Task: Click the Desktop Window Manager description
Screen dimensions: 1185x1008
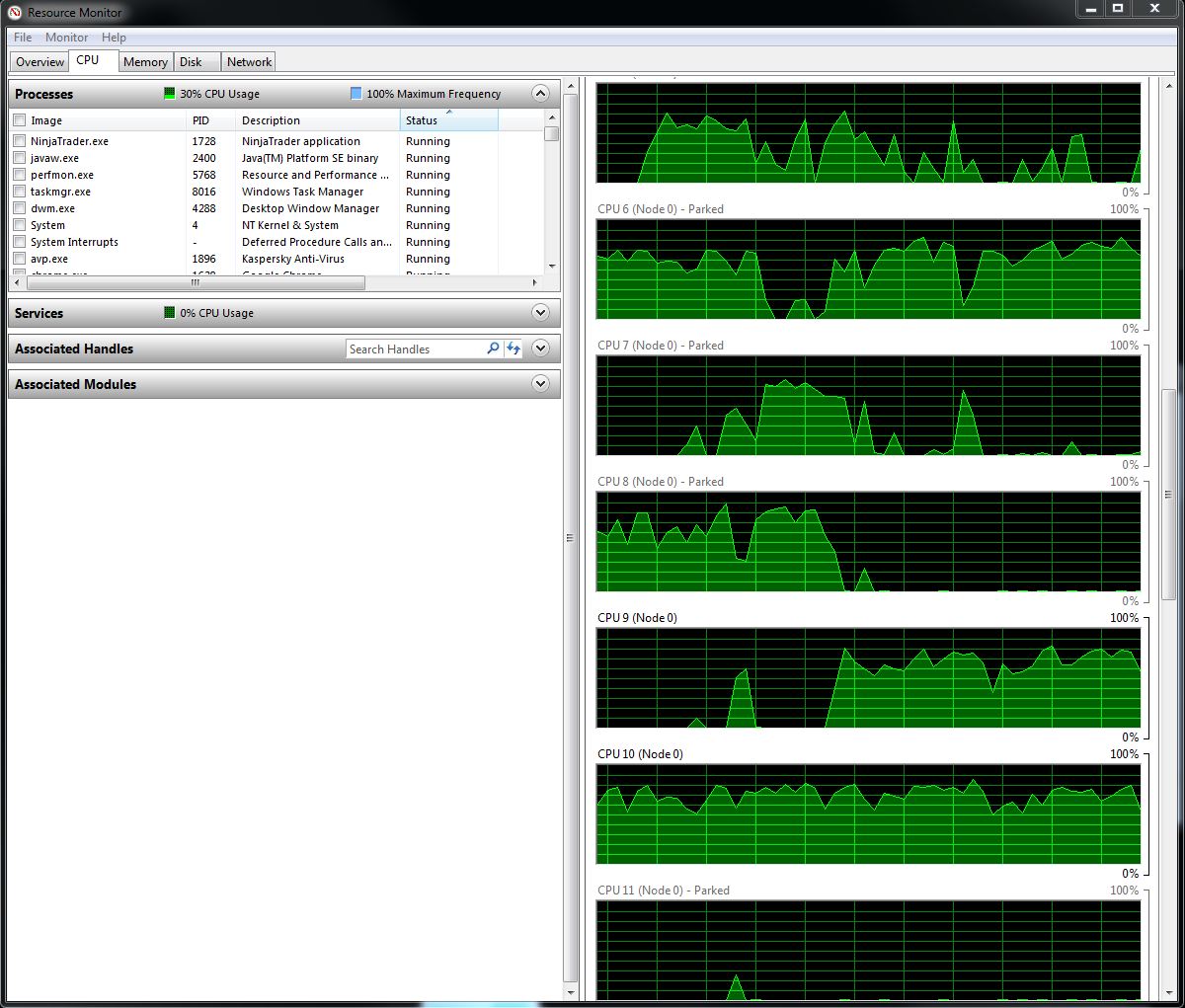Action: [x=310, y=208]
